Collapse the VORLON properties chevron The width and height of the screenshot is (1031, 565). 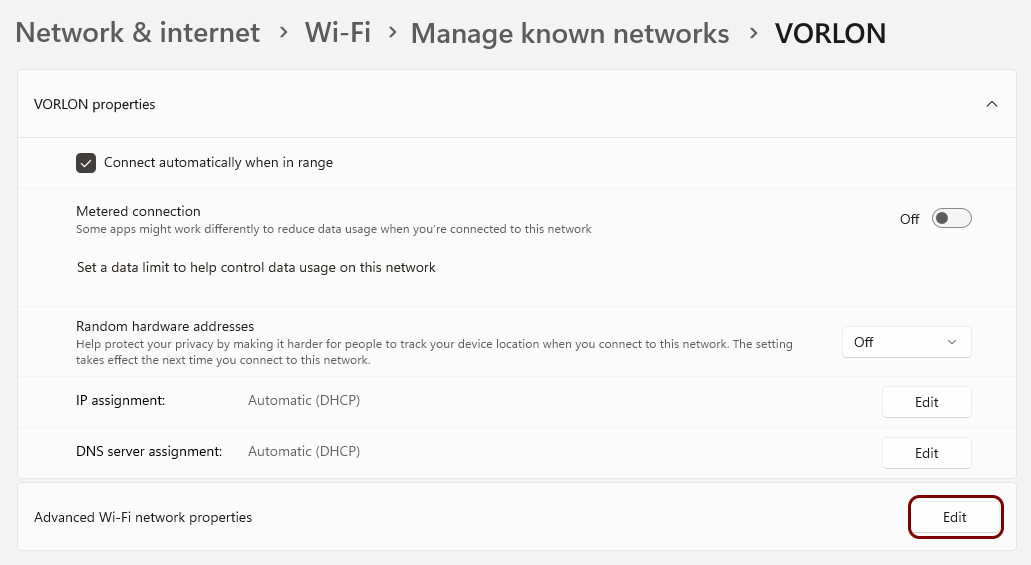pyautogui.click(x=991, y=104)
